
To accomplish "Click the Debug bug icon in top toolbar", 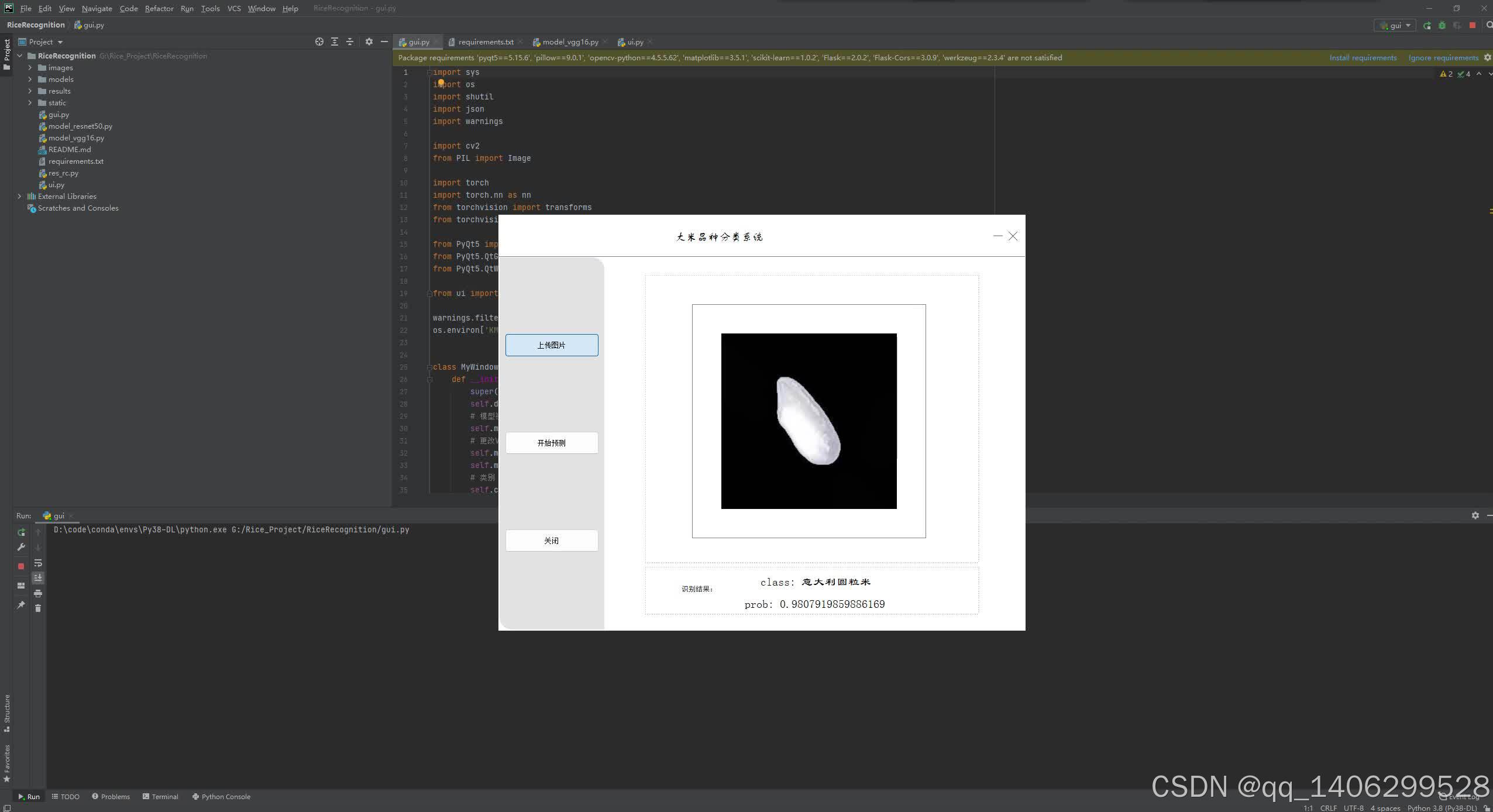I will coord(1442,25).
